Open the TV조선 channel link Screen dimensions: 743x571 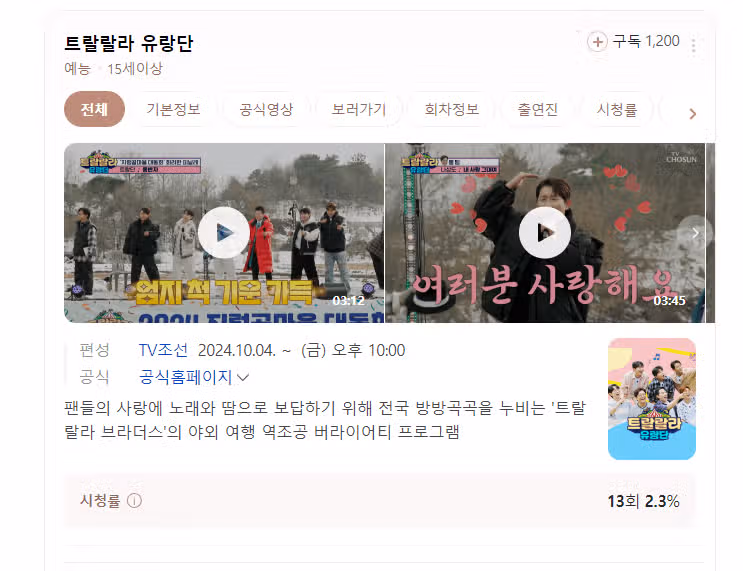tap(163, 350)
